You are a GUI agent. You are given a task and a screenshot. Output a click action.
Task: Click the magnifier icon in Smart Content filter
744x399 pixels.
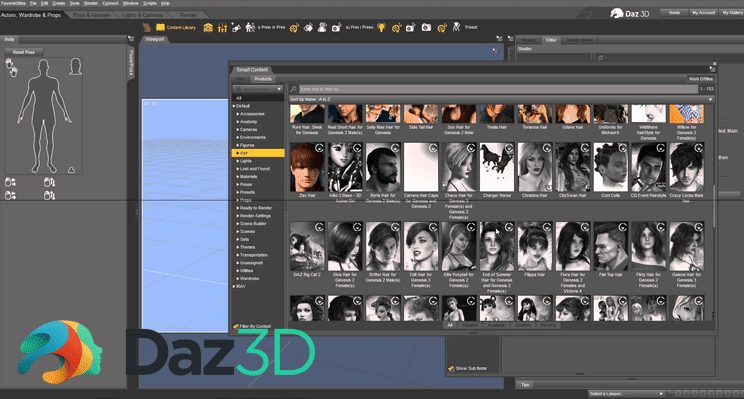click(294, 89)
